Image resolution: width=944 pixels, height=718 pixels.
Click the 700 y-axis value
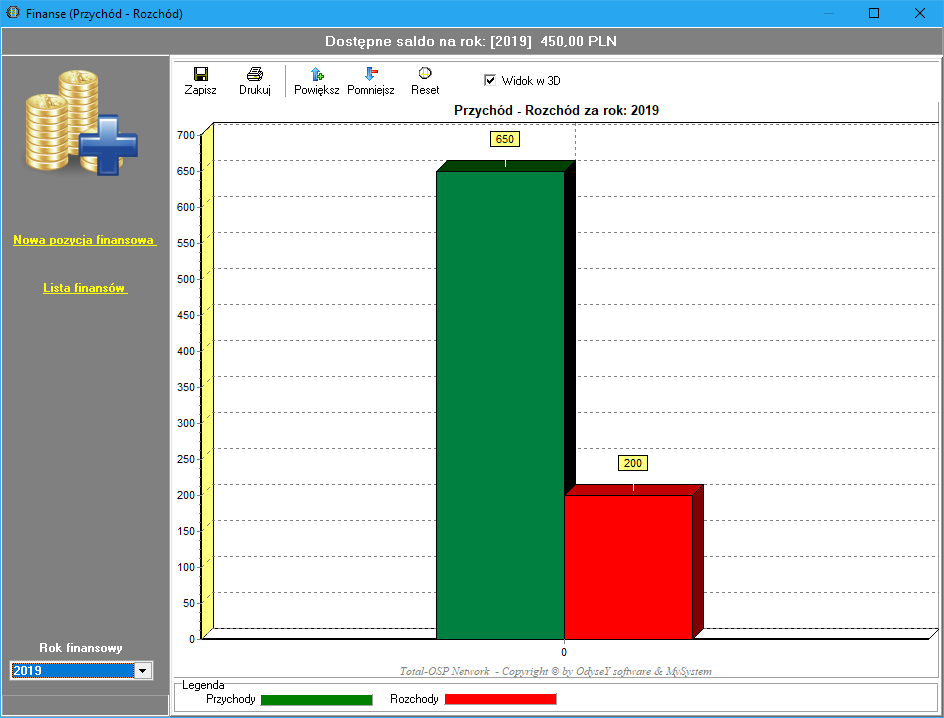click(x=186, y=135)
